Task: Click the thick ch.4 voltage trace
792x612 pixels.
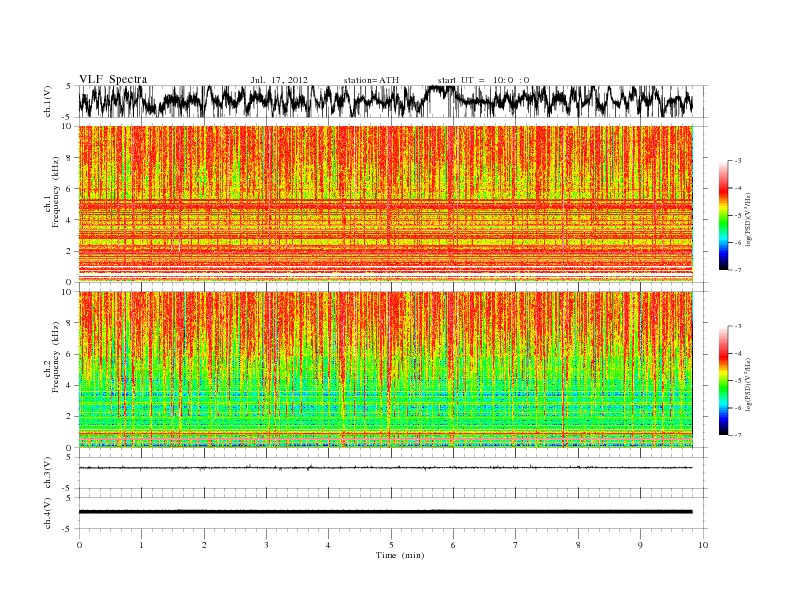Action: (385, 512)
